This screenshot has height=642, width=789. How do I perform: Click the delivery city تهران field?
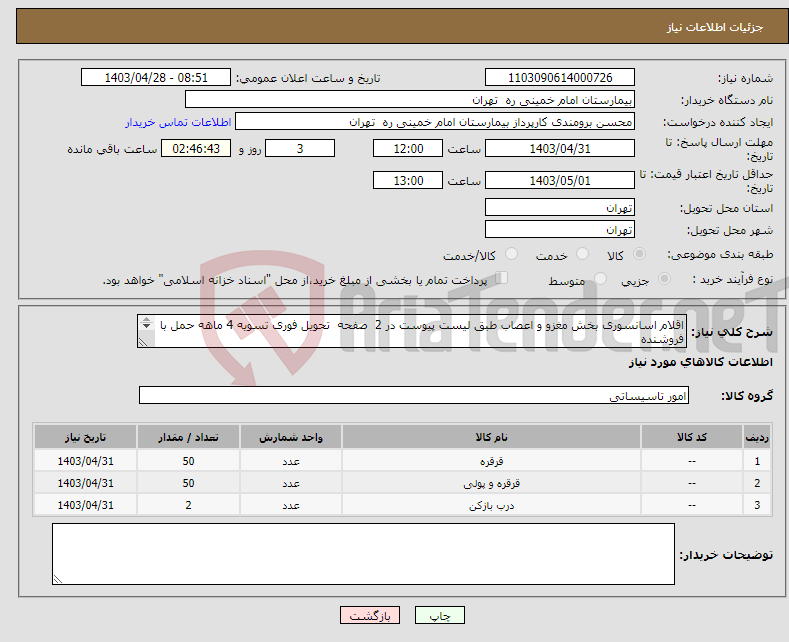tap(560, 229)
